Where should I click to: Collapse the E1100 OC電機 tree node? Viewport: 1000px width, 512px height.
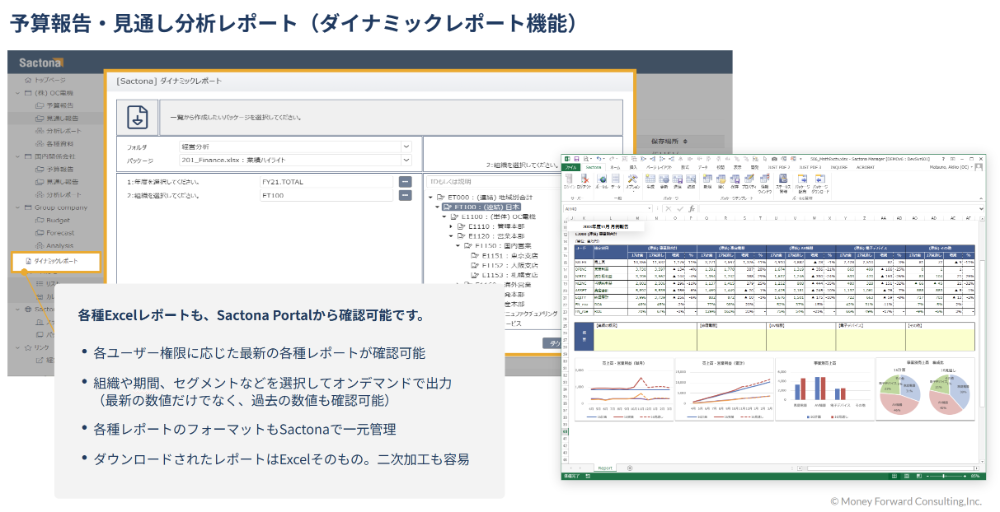point(445,217)
